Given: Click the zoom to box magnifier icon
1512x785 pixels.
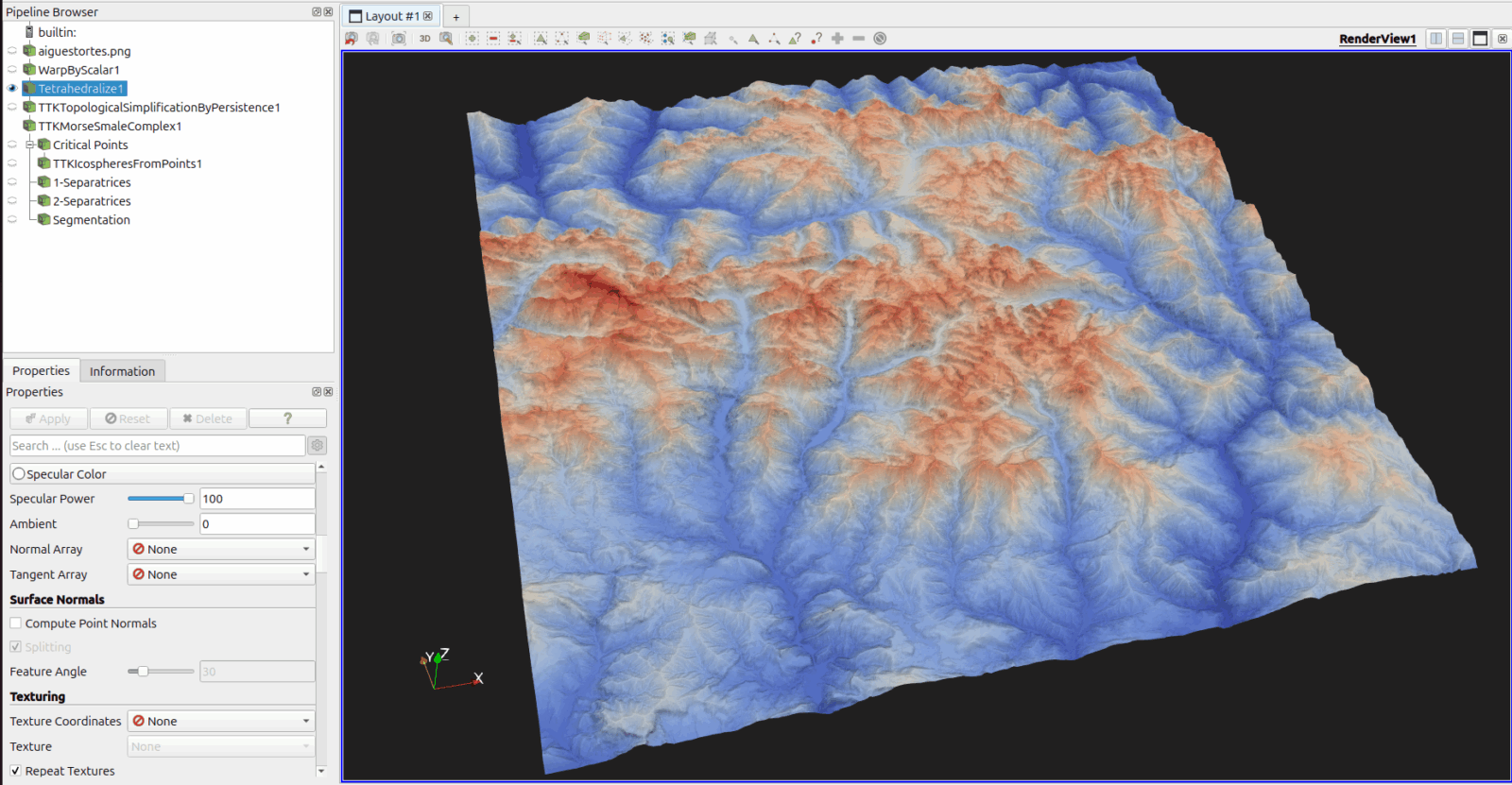Looking at the screenshot, I should (446, 39).
